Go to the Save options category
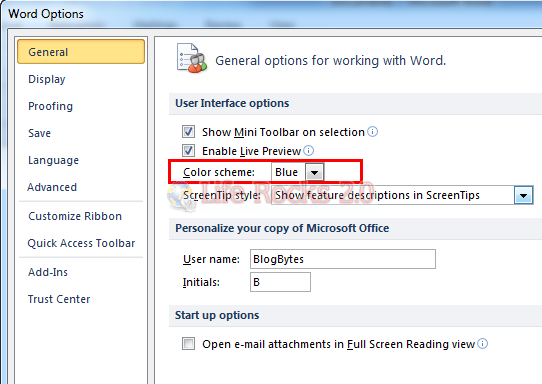 tap(39, 133)
